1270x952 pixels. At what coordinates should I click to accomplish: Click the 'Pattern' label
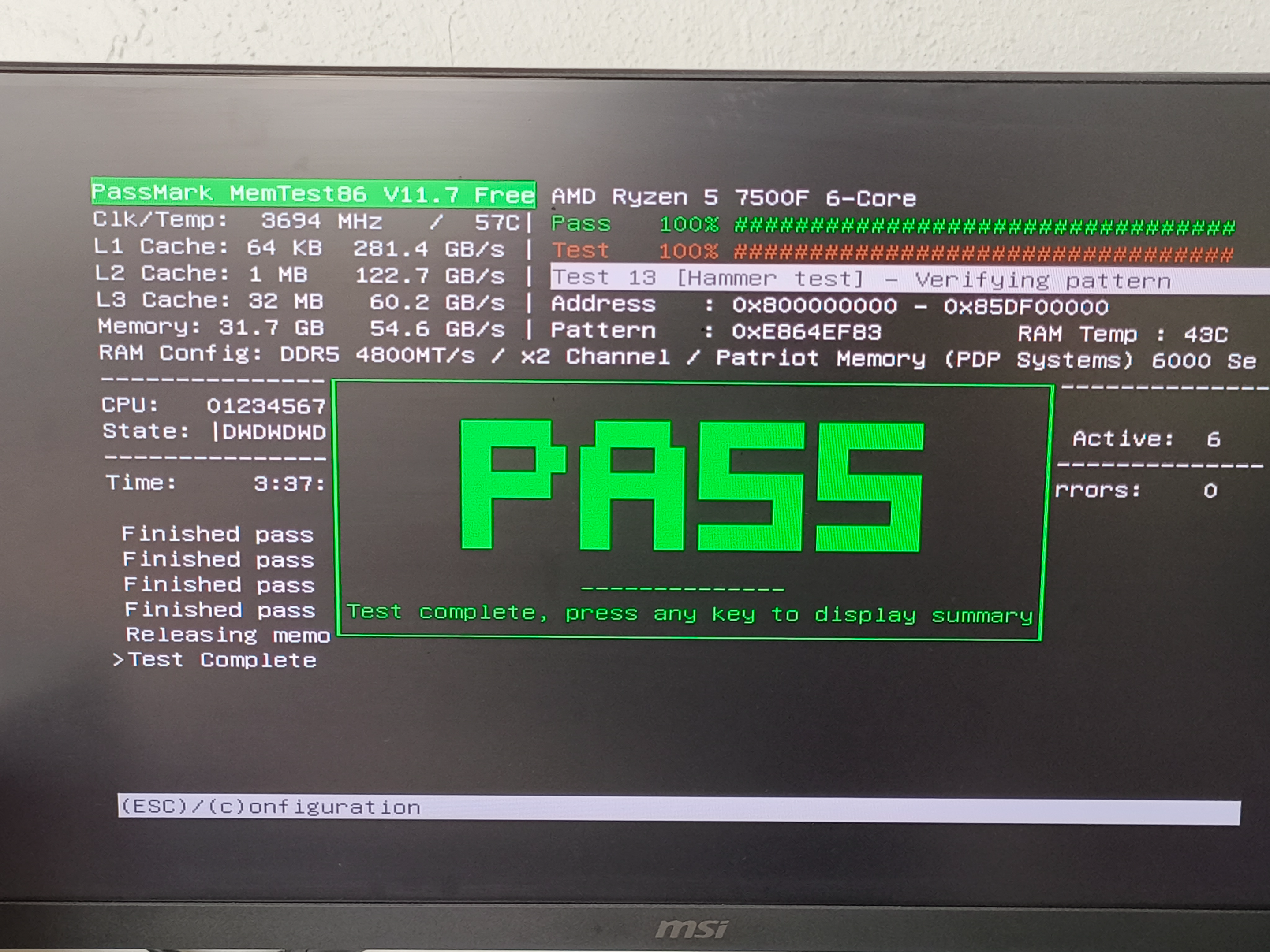[603, 331]
